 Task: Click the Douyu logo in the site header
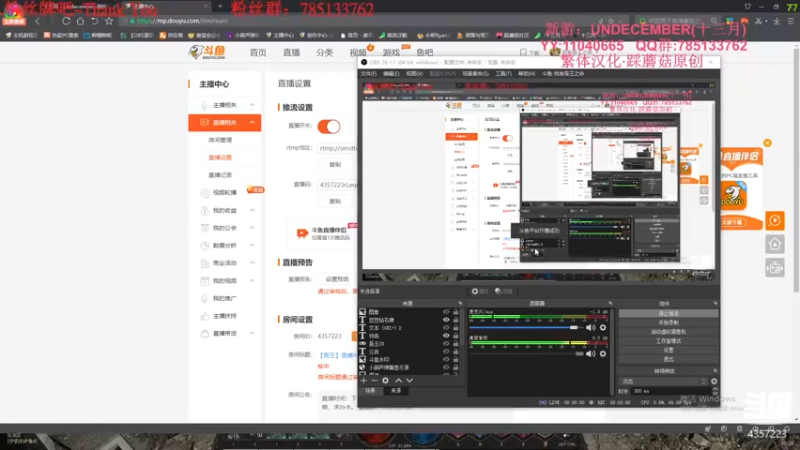[x=207, y=52]
